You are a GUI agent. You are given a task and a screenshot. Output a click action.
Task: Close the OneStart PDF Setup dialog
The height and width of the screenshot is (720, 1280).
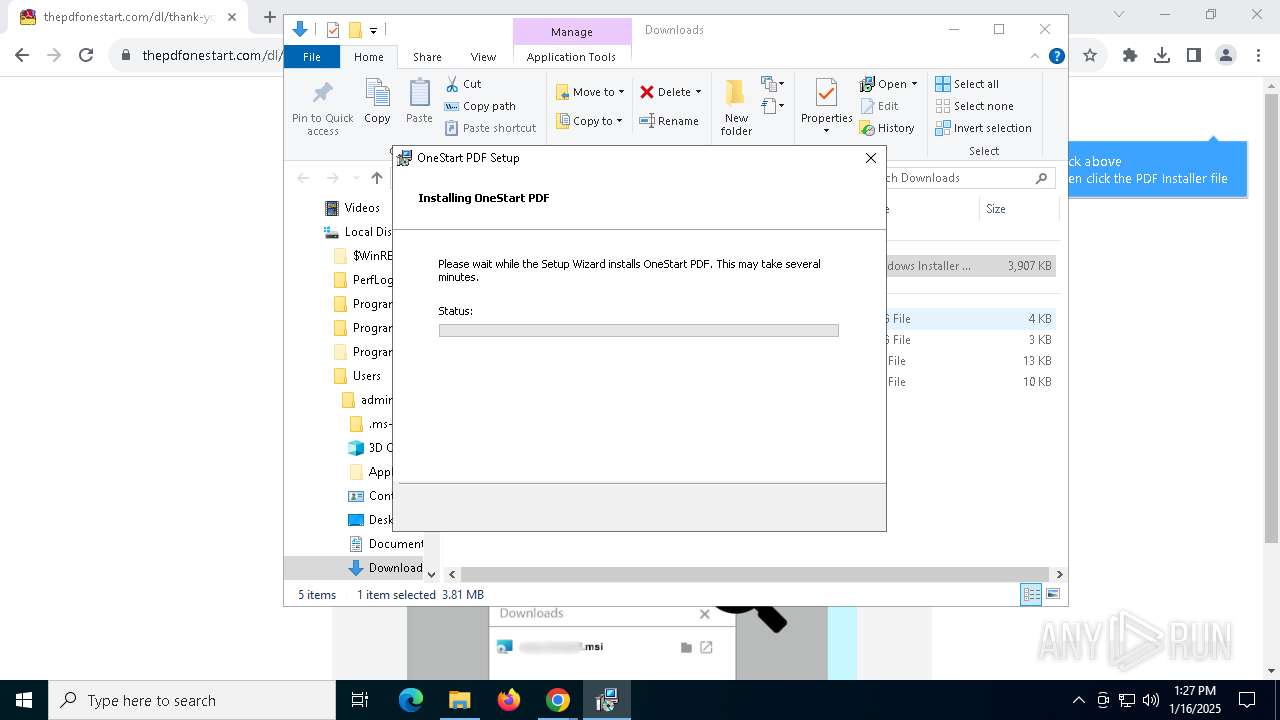coord(870,158)
